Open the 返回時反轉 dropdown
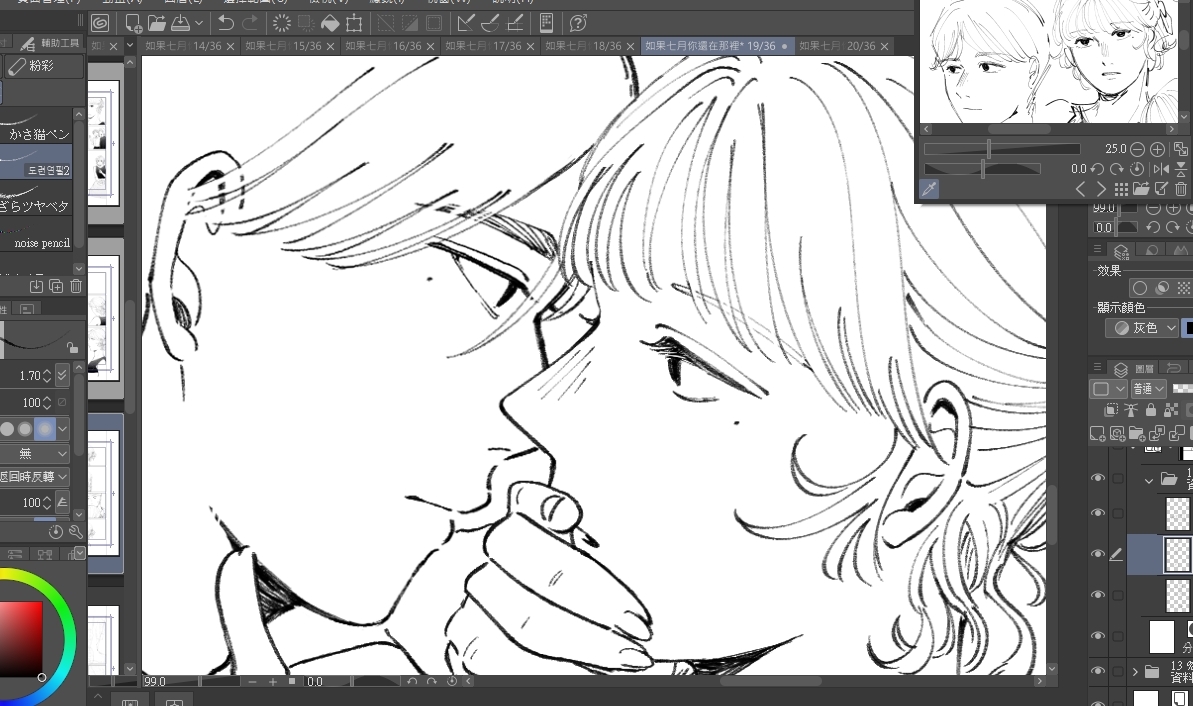The image size is (1193, 706). (x=35, y=477)
